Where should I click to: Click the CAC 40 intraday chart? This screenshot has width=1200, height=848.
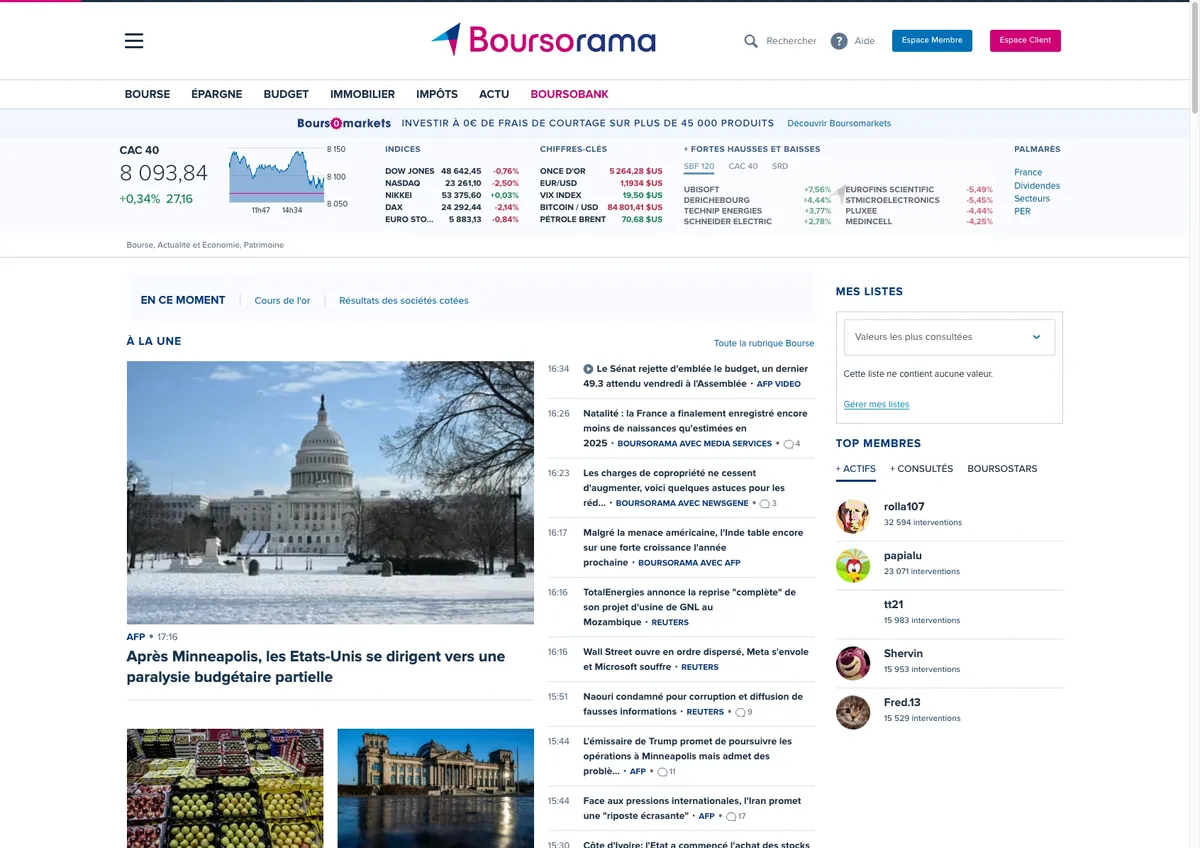point(276,177)
